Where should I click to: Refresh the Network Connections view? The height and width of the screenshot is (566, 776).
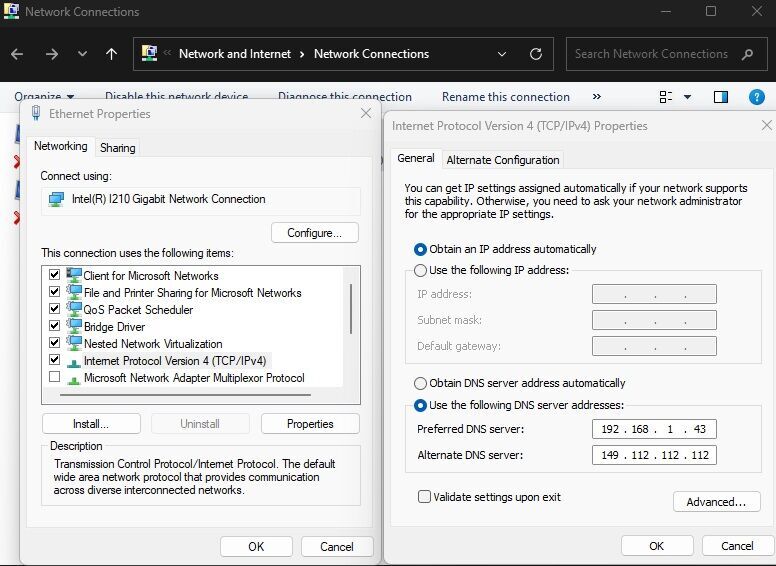[x=536, y=54]
